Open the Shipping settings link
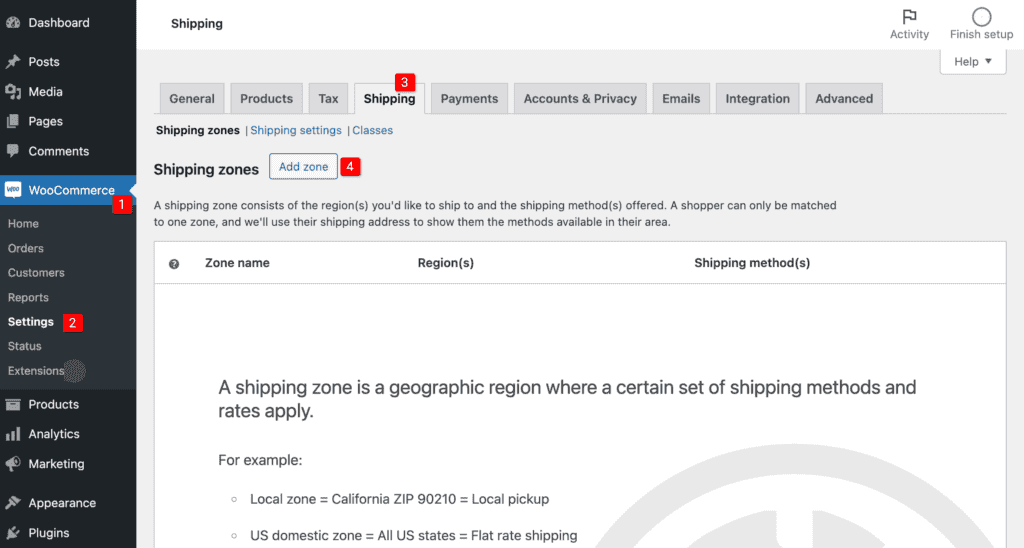 (296, 131)
